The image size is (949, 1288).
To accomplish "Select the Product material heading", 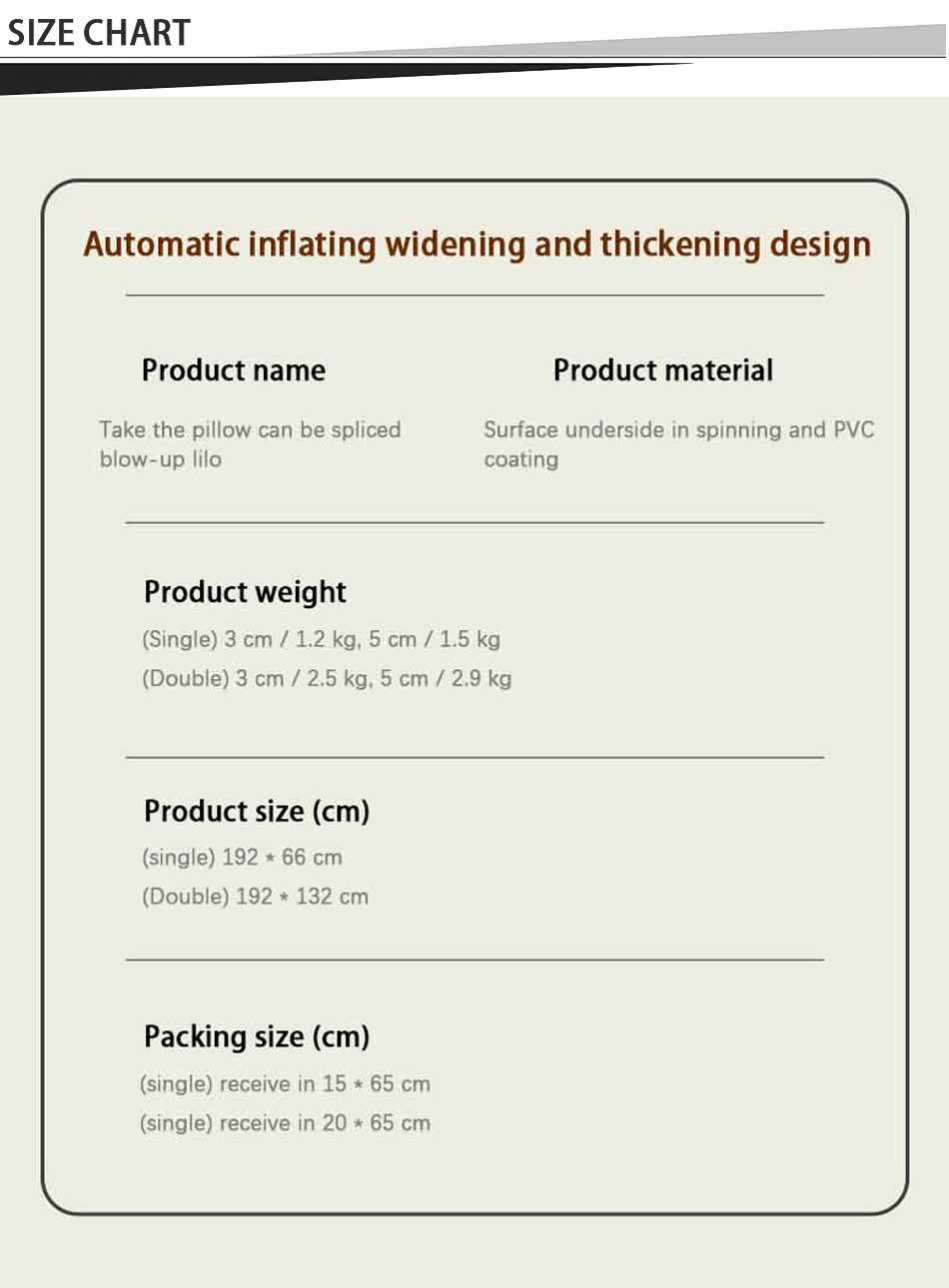I will (663, 370).
